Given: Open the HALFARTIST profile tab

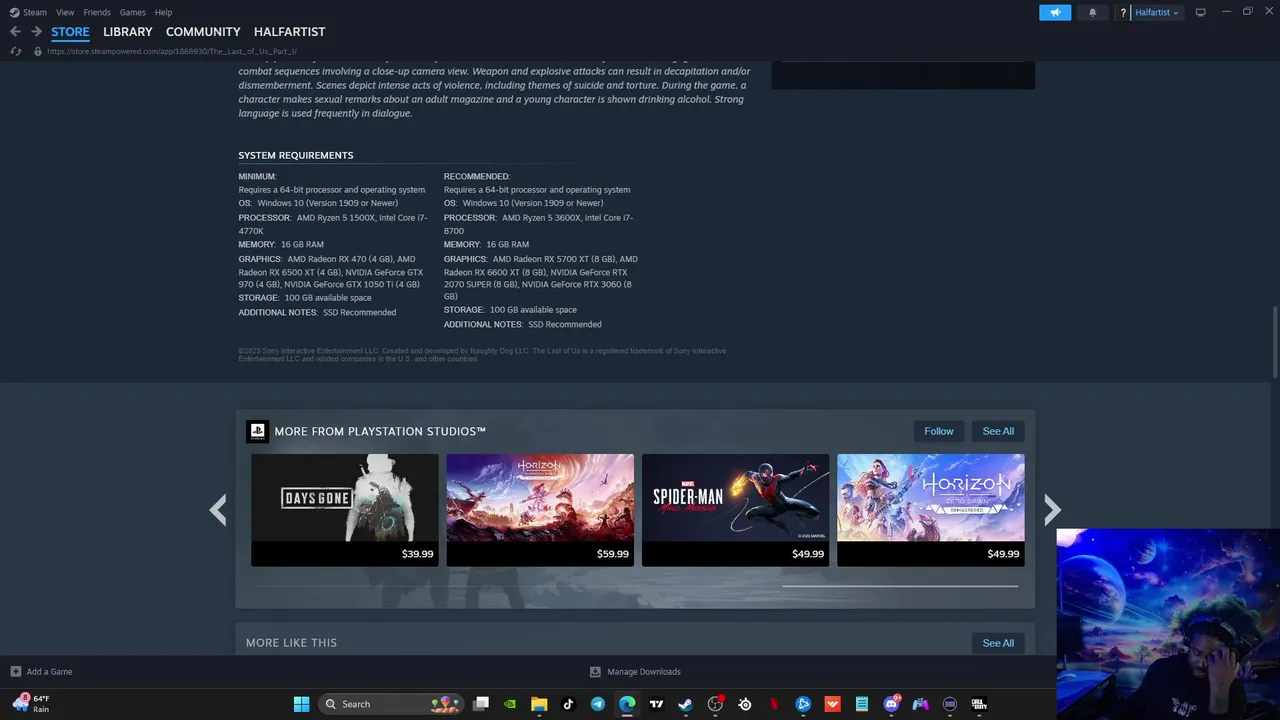Looking at the screenshot, I should point(289,32).
